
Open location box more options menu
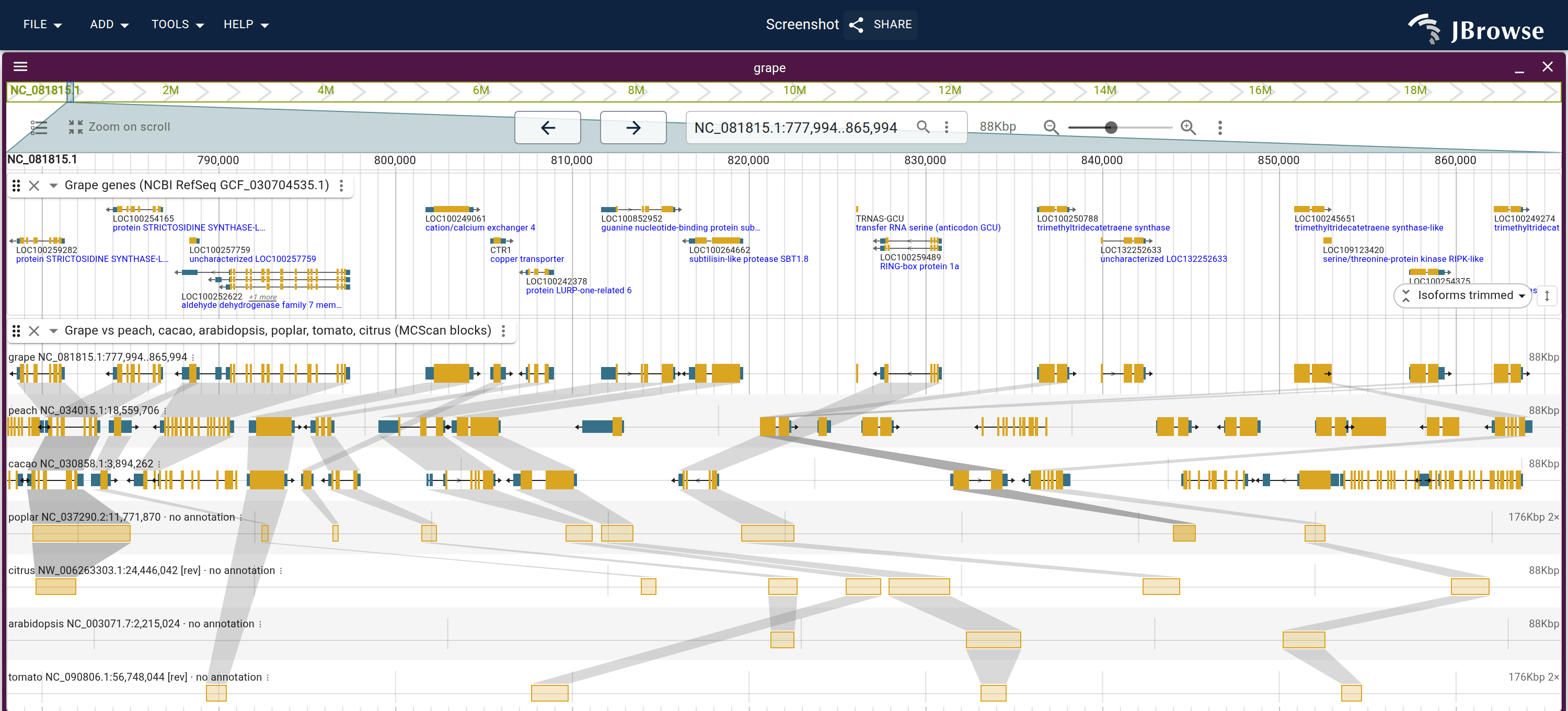point(947,127)
